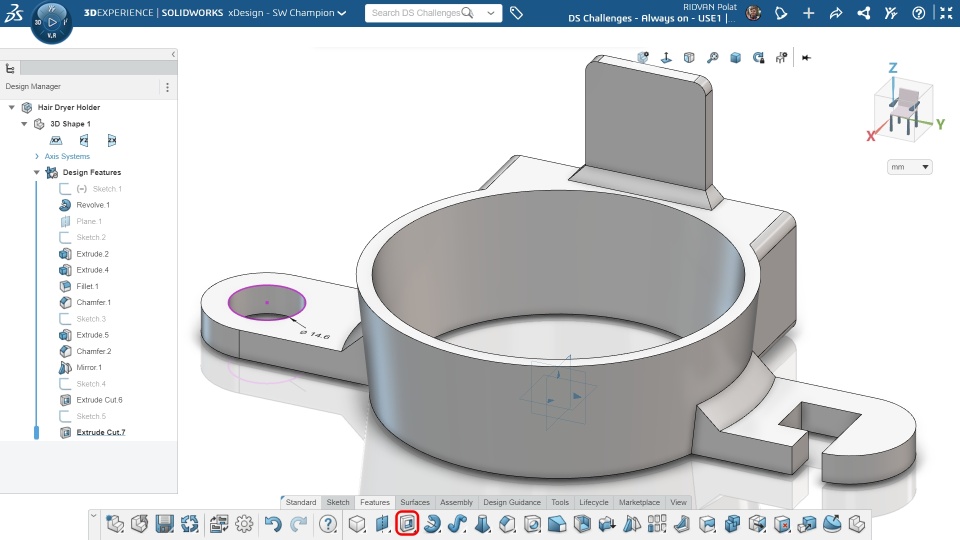This screenshot has height=540, width=960.
Task: Select Sketch.5 in the feature tree
Action: click(91, 416)
